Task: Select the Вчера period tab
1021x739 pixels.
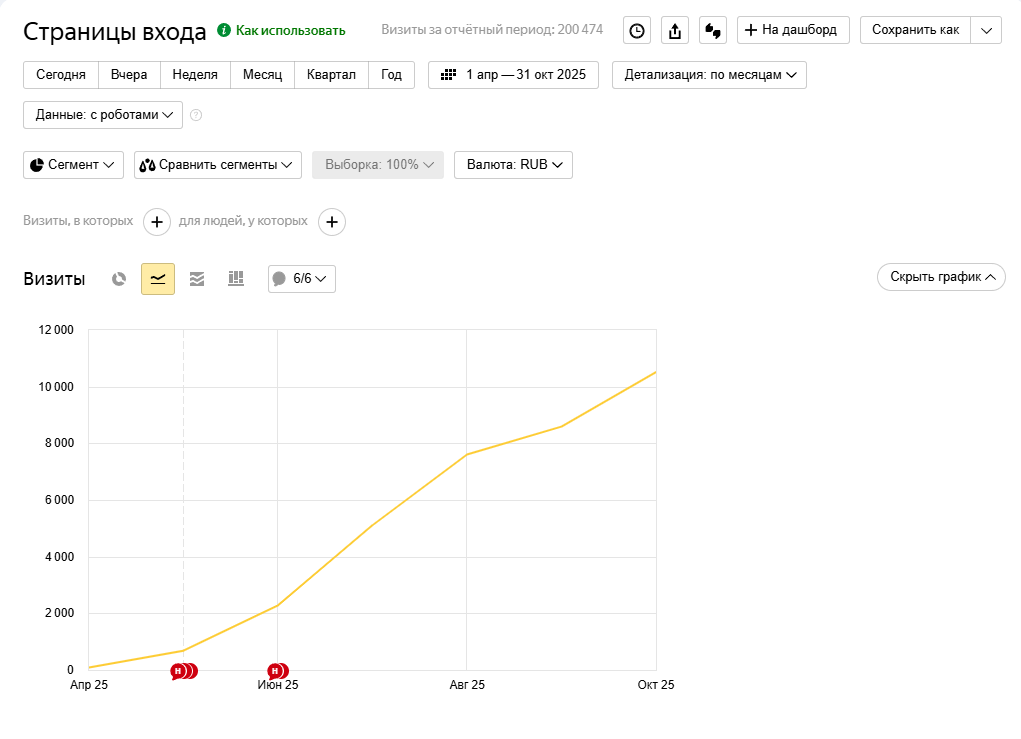Action: [128, 74]
